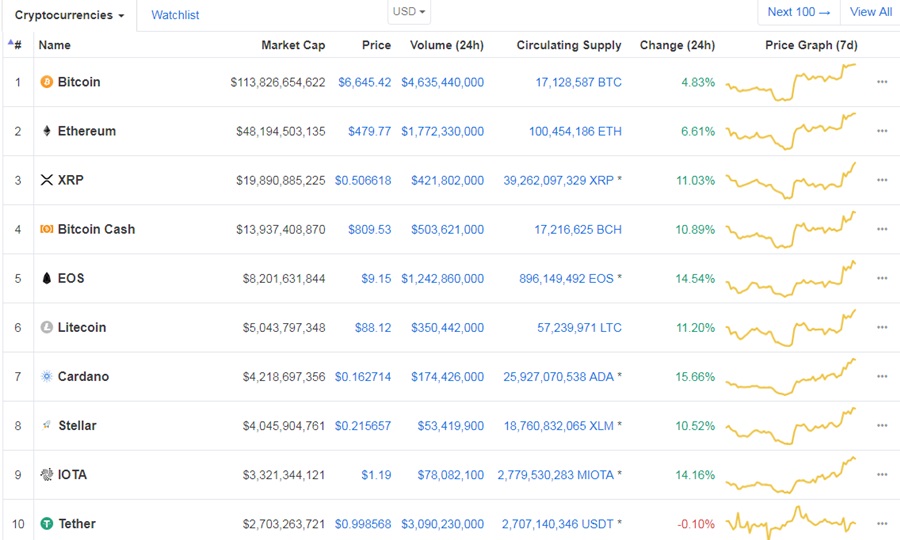Click Tether's 7-day price graph
Screen dimensions: 900x540
[x=790, y=522]
